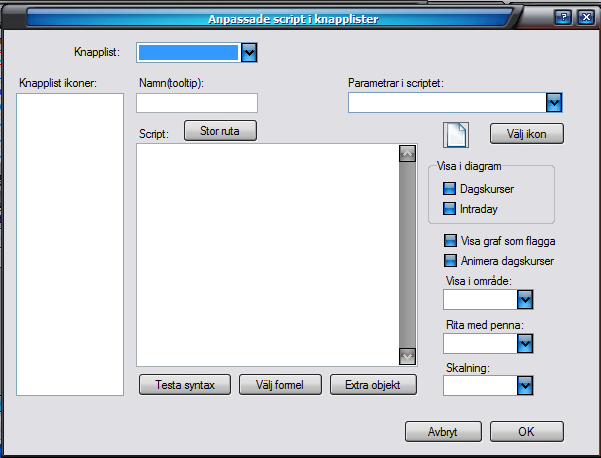This screenshot has width=601, height=458.
Task: Open the Knapplist dropdown
Action: [249, 52]
